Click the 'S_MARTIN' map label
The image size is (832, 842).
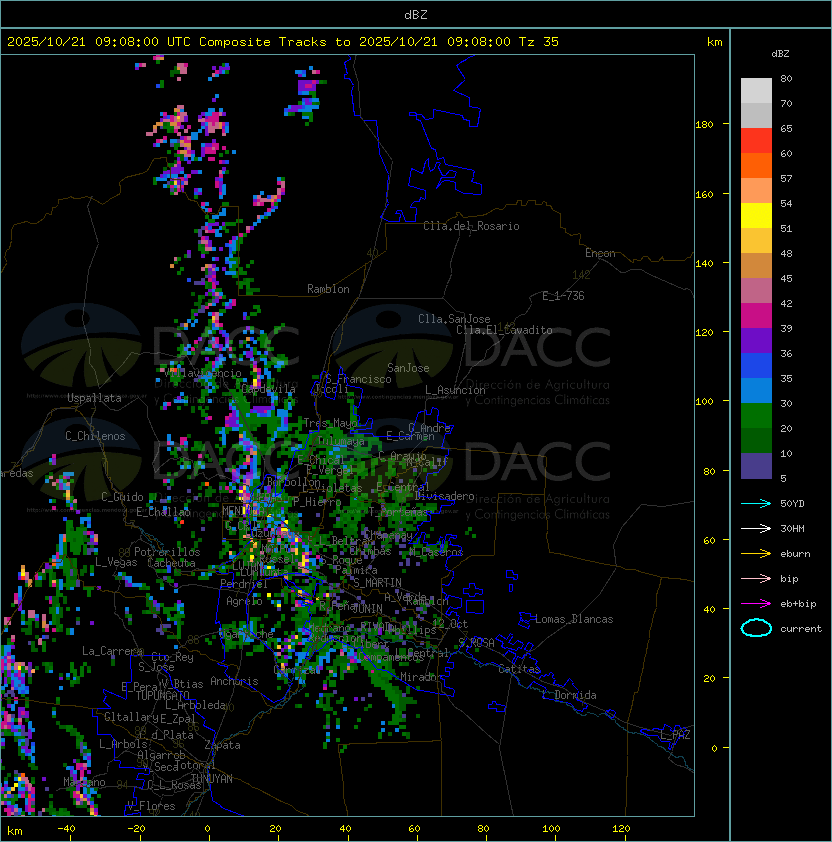click(378, 583)
